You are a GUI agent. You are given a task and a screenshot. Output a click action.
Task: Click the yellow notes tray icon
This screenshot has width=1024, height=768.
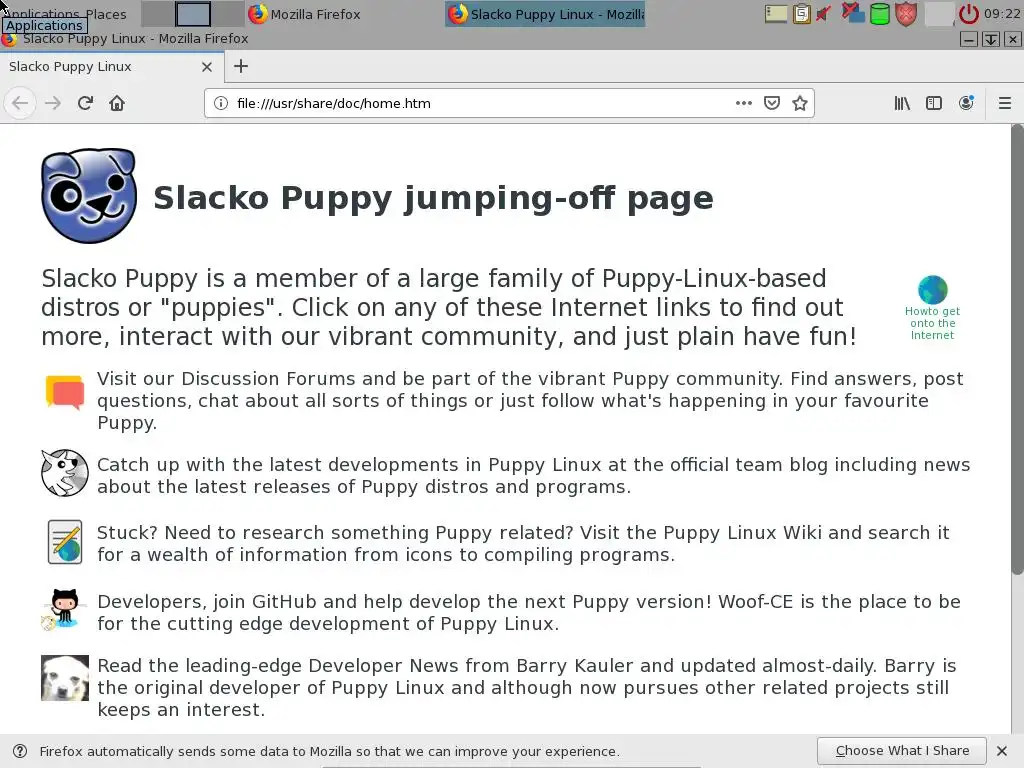(x=776, y=14)
